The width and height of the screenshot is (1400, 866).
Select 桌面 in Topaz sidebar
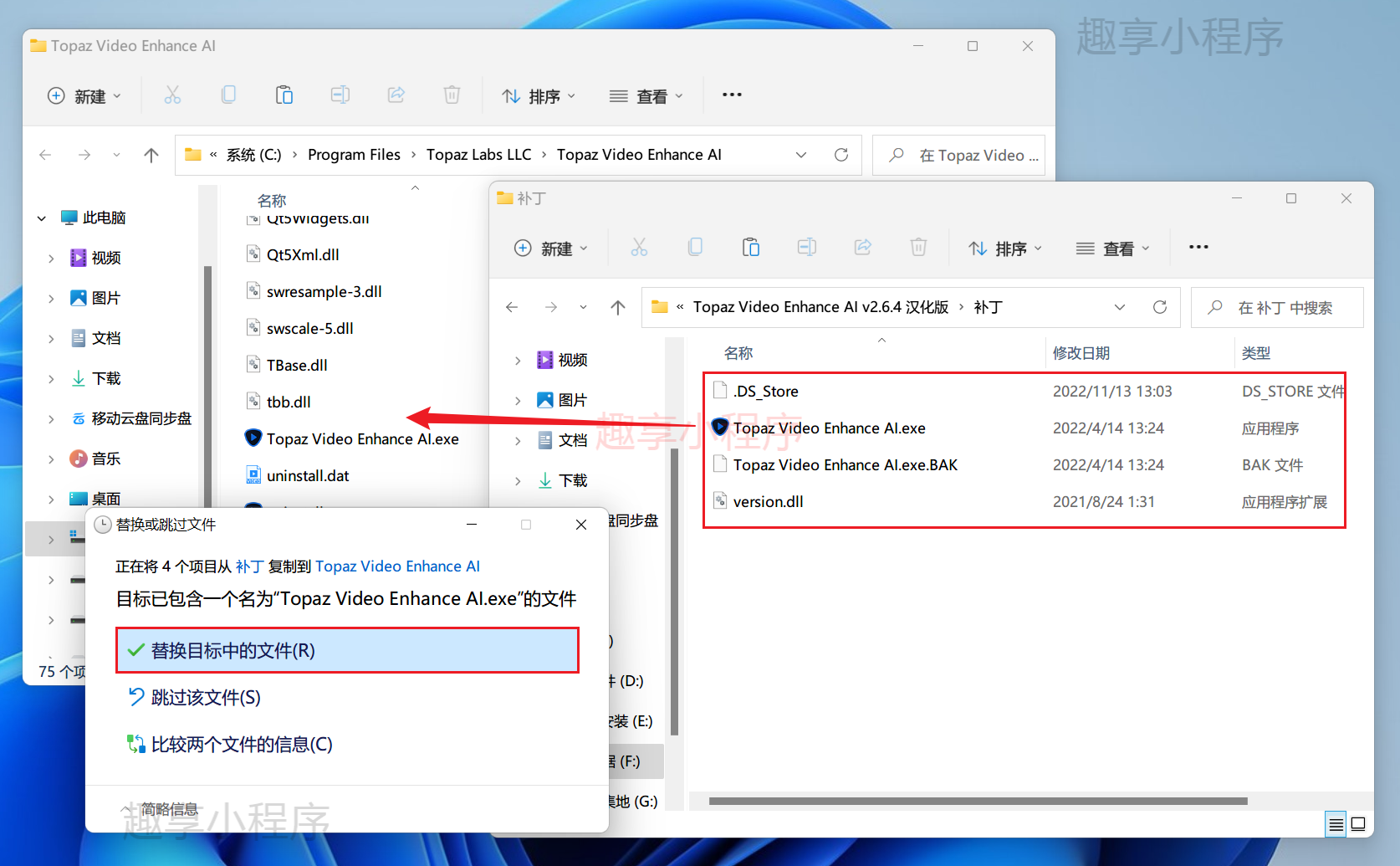pyautogui.click(x=106, y=499)
